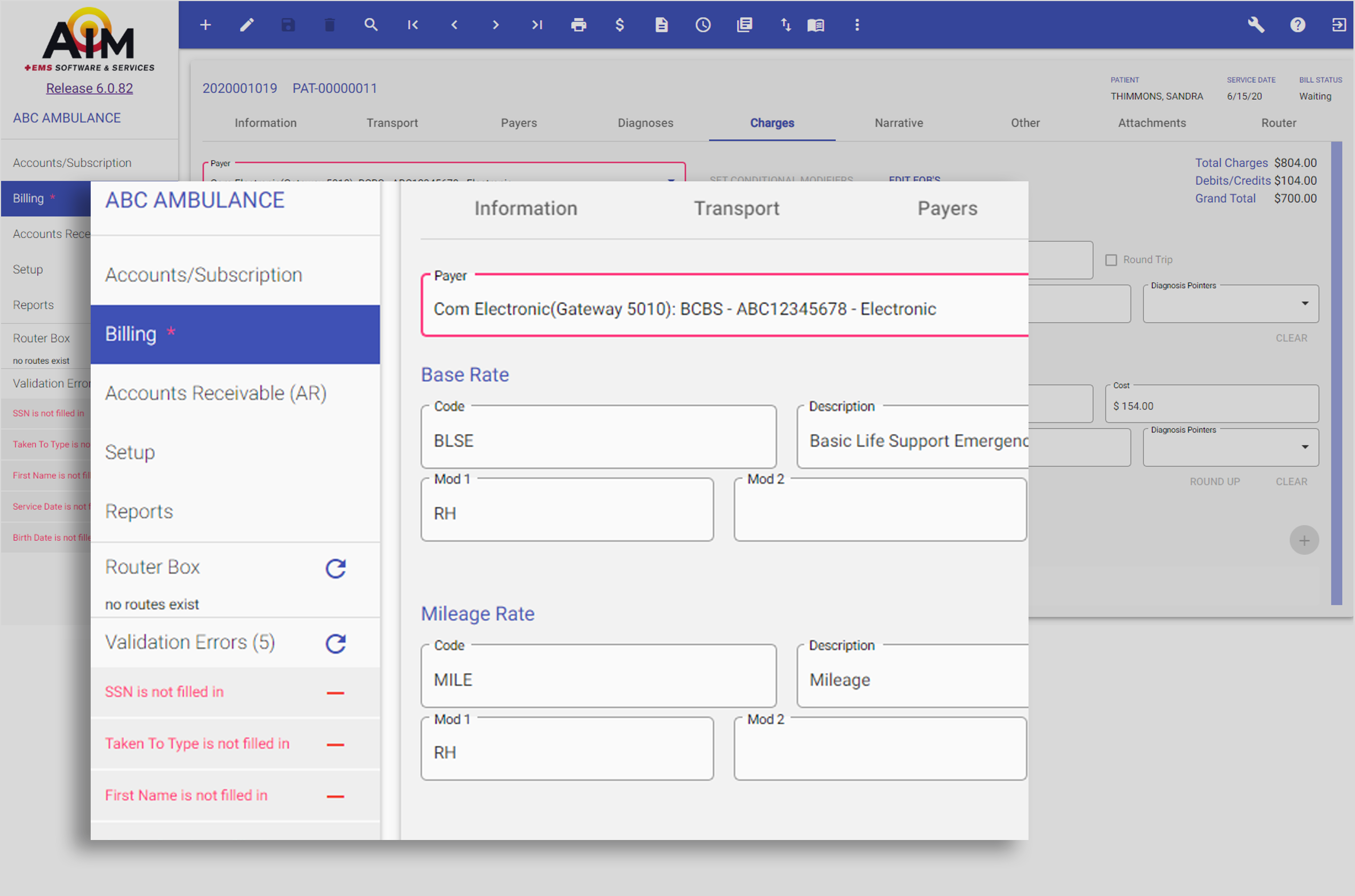The width and height of the screenshot is (1355, 896).
Task: Click the open book icon
Action: click(x=816, y=25)
